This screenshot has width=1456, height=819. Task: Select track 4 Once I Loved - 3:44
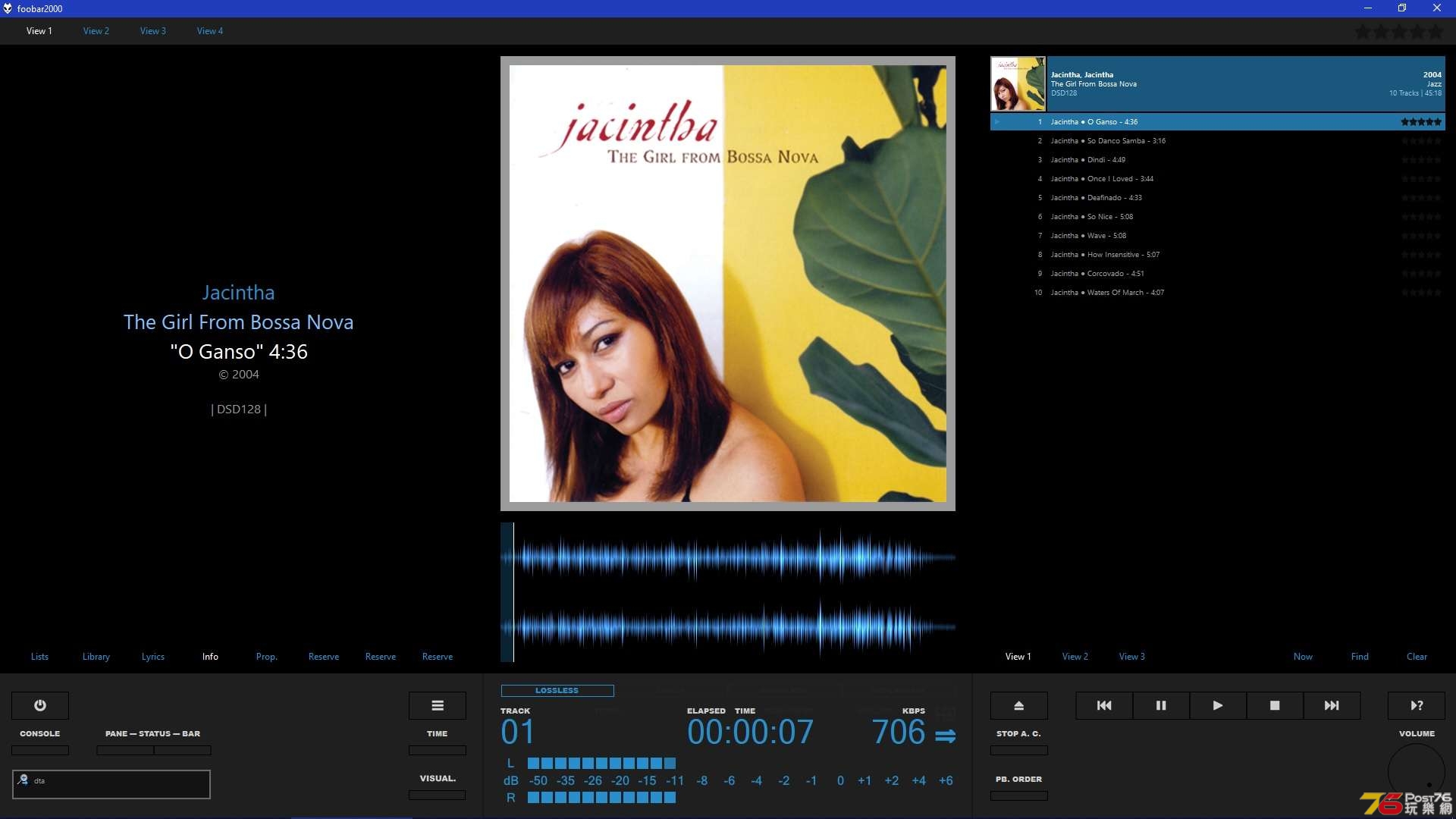tap(1218, 179)
